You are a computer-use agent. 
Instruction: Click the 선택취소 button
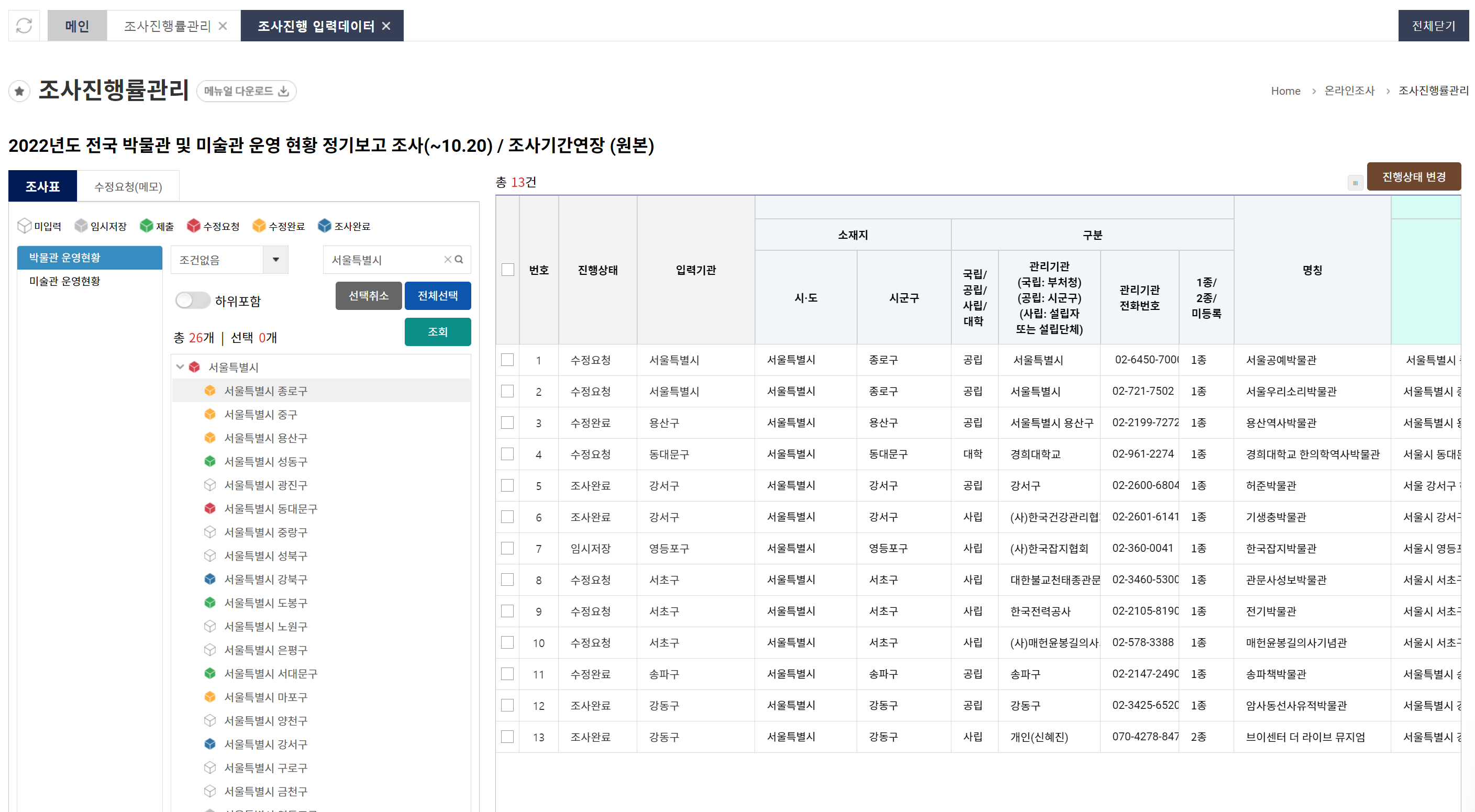point(368,296)
